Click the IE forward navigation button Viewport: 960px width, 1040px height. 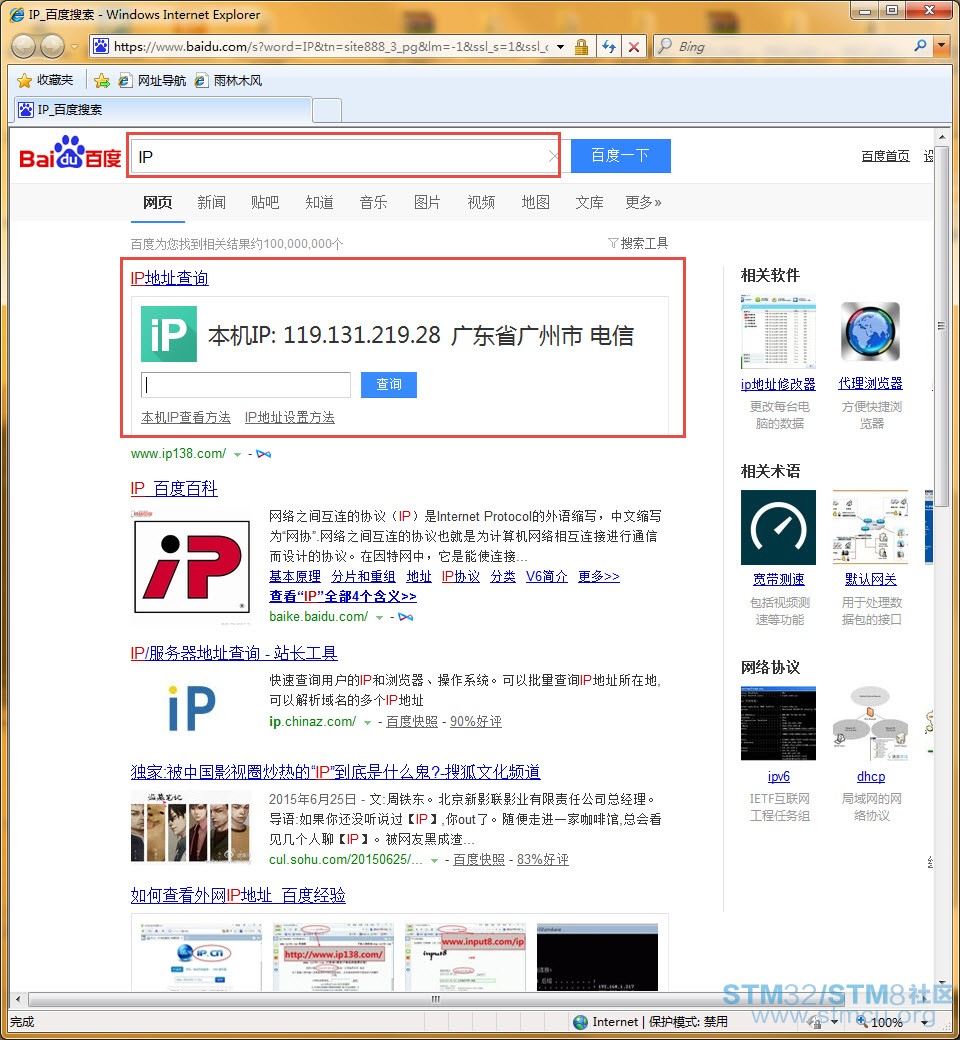tap(52, 46)
